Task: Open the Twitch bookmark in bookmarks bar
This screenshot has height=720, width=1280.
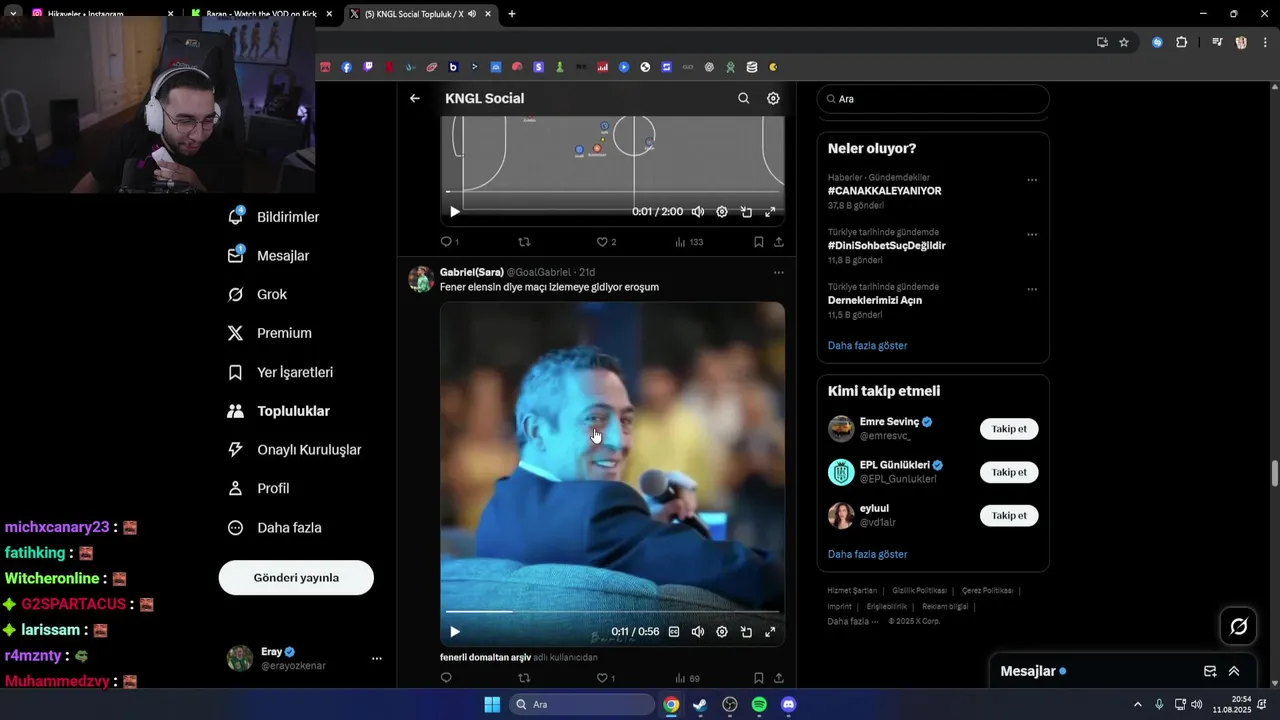Action: pos(368,67)
